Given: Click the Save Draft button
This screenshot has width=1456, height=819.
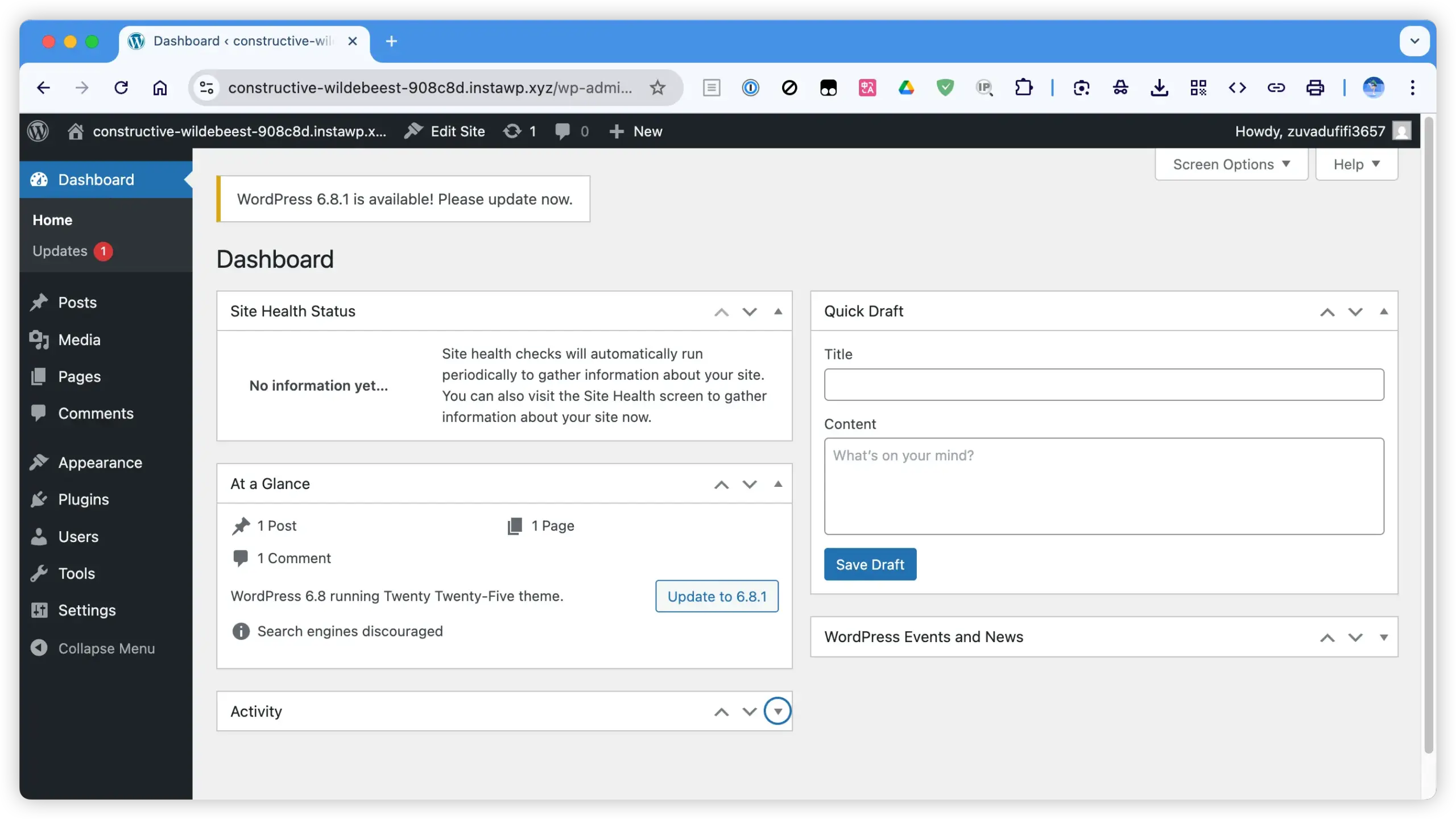Looking at the screenshot, I should (870, 564).
